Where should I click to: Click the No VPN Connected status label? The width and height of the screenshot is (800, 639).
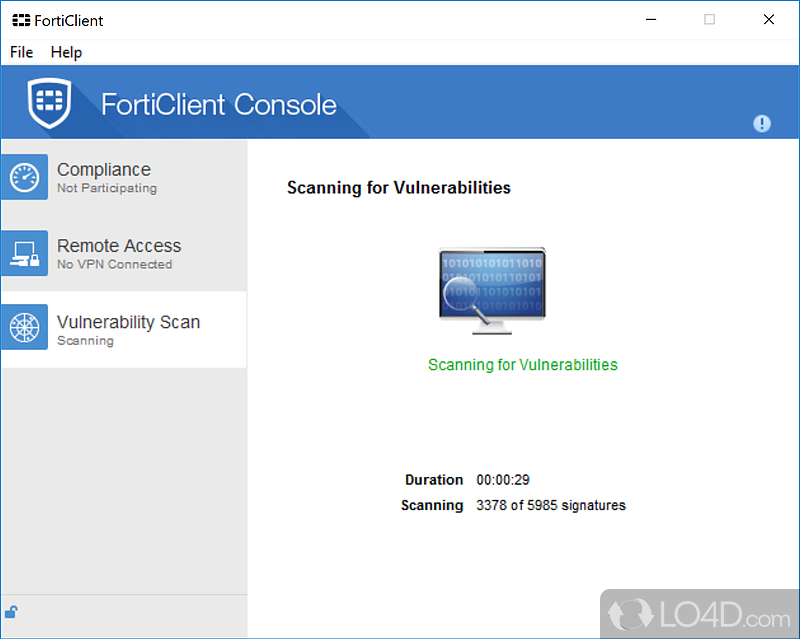(114, 264)
